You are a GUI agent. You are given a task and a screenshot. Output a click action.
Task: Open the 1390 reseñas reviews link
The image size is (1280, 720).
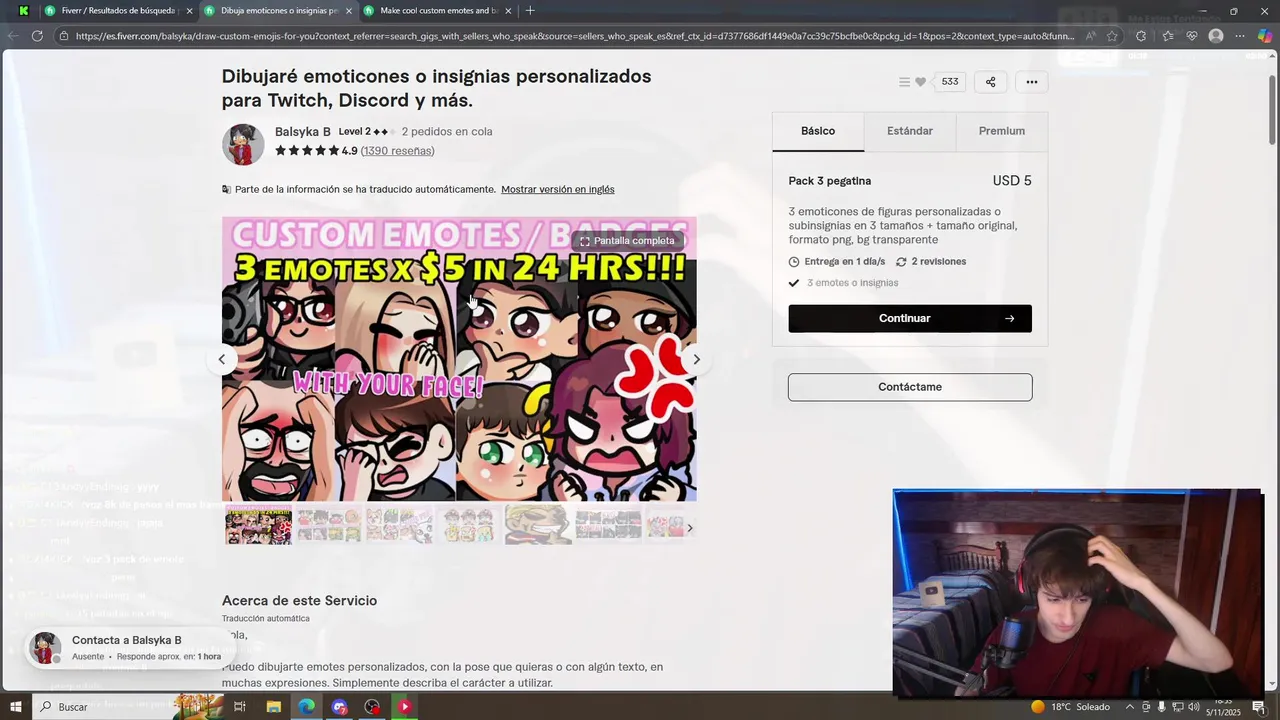coord(397,151)
